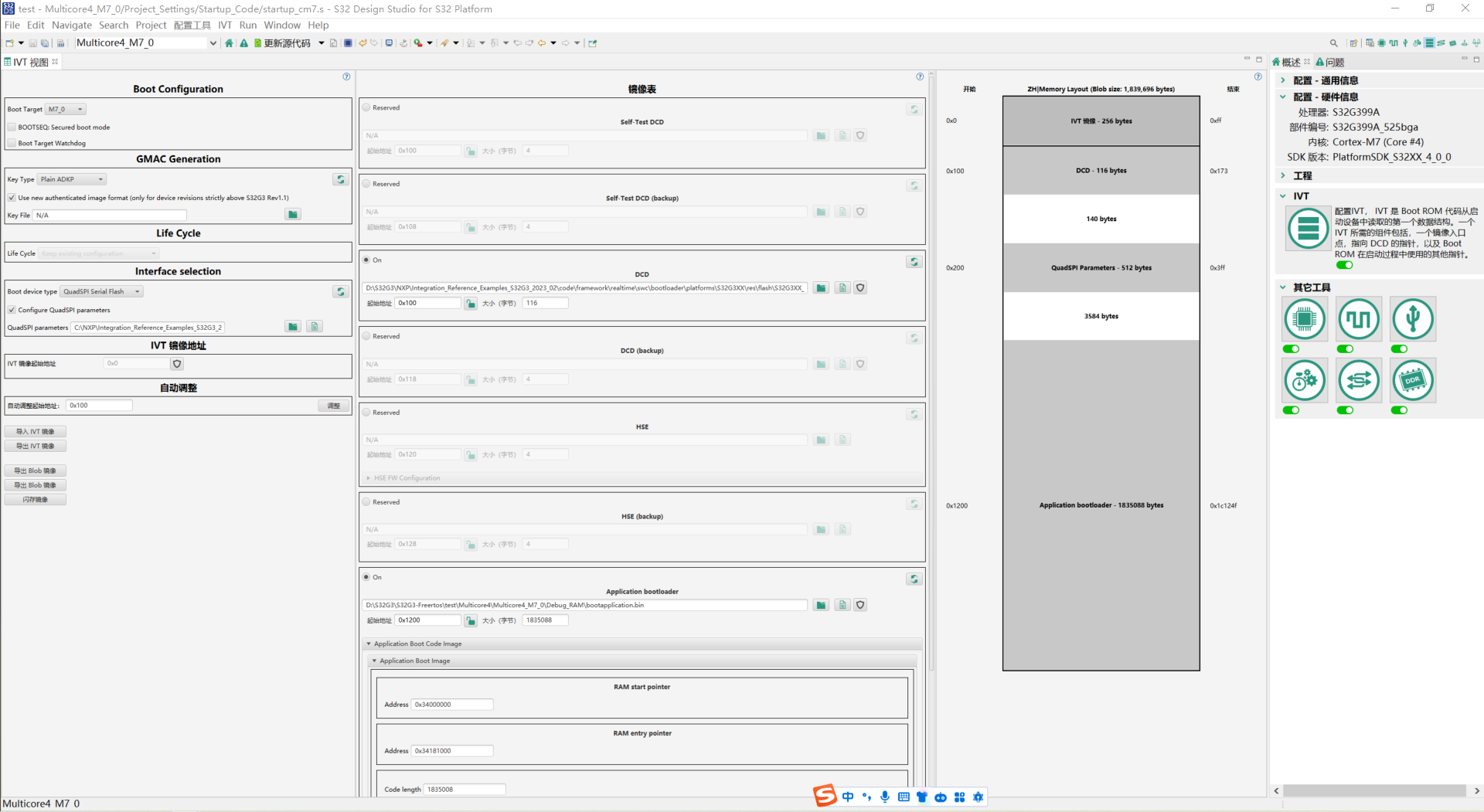Open the IVT menu
The width and height of the screenshot is (1484, 812).
coord(225,25)
